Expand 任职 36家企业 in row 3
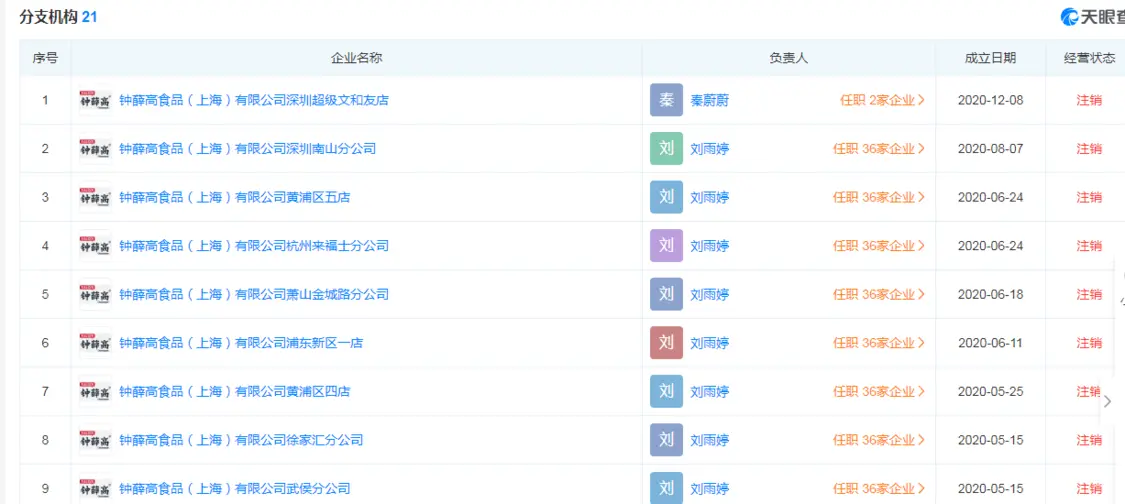 879,197
